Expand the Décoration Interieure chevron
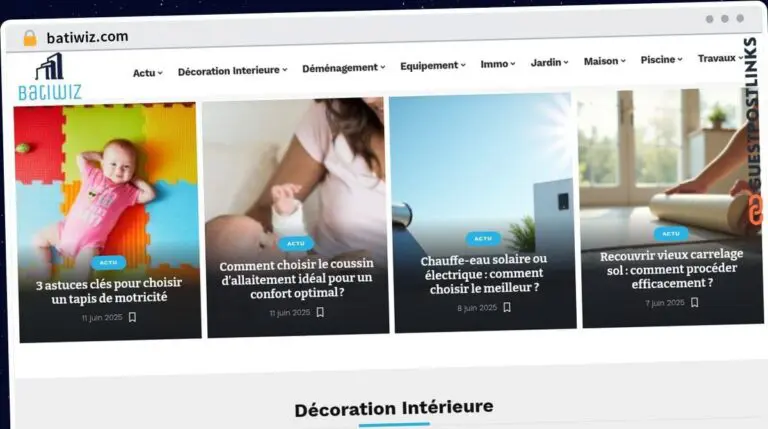Image resolution: width=768 pixels, height=429 pixels. coord(285,70)
